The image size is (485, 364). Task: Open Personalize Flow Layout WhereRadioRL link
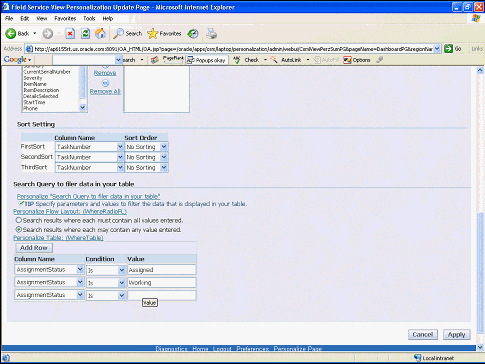70,211
